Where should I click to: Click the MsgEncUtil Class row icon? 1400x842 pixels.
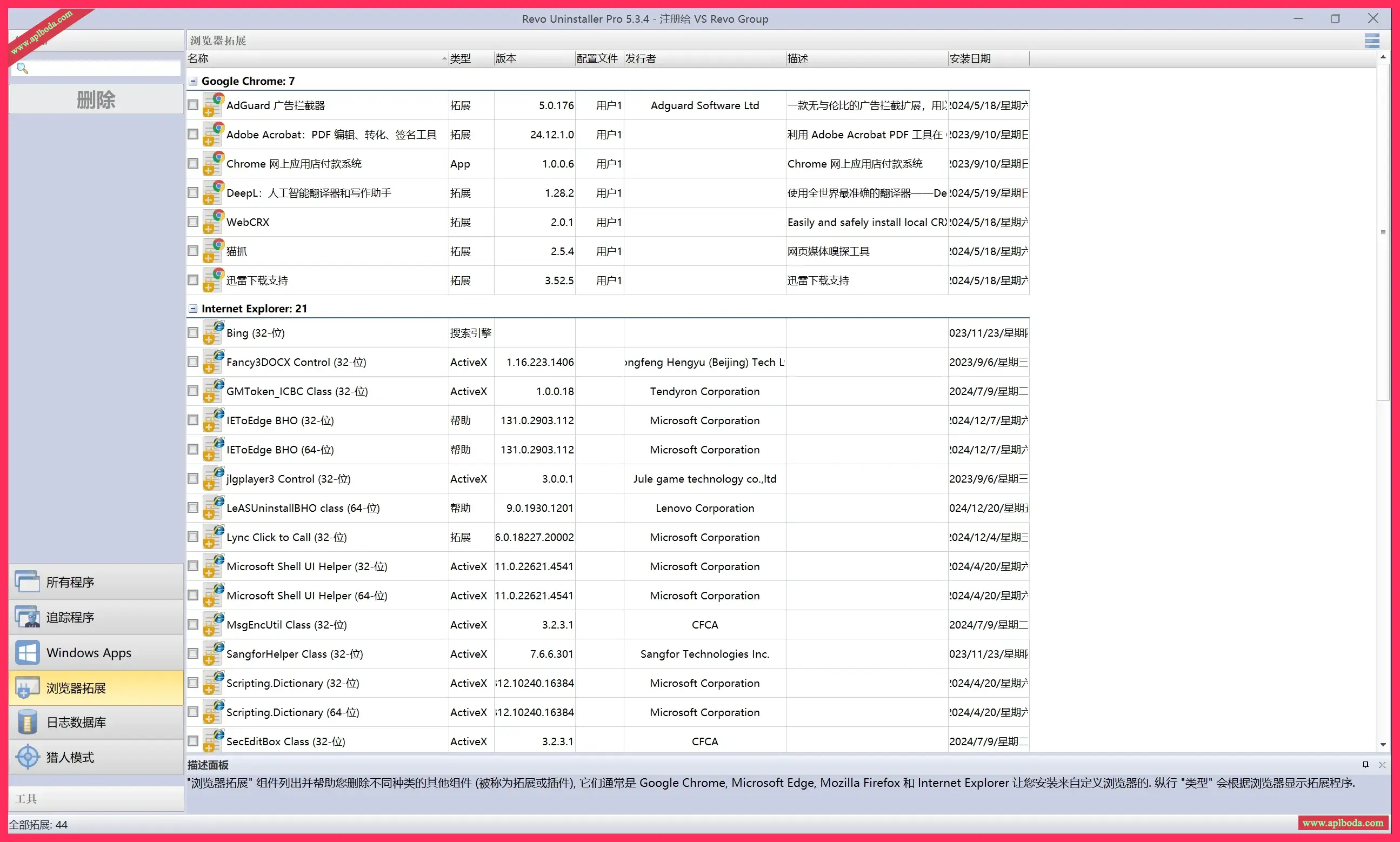point(214,625)
